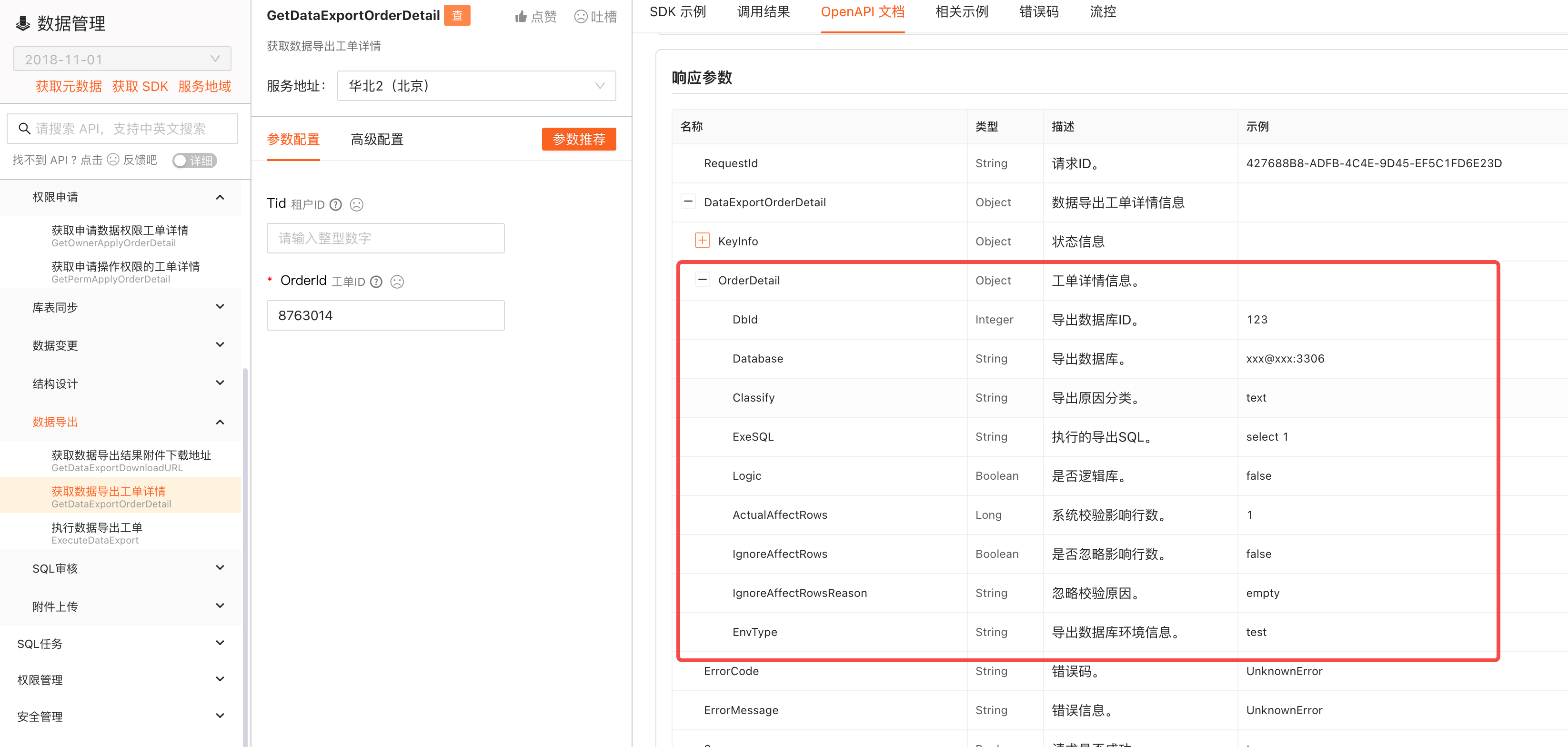Switch to the 高级配置 tab

[377, 140]
